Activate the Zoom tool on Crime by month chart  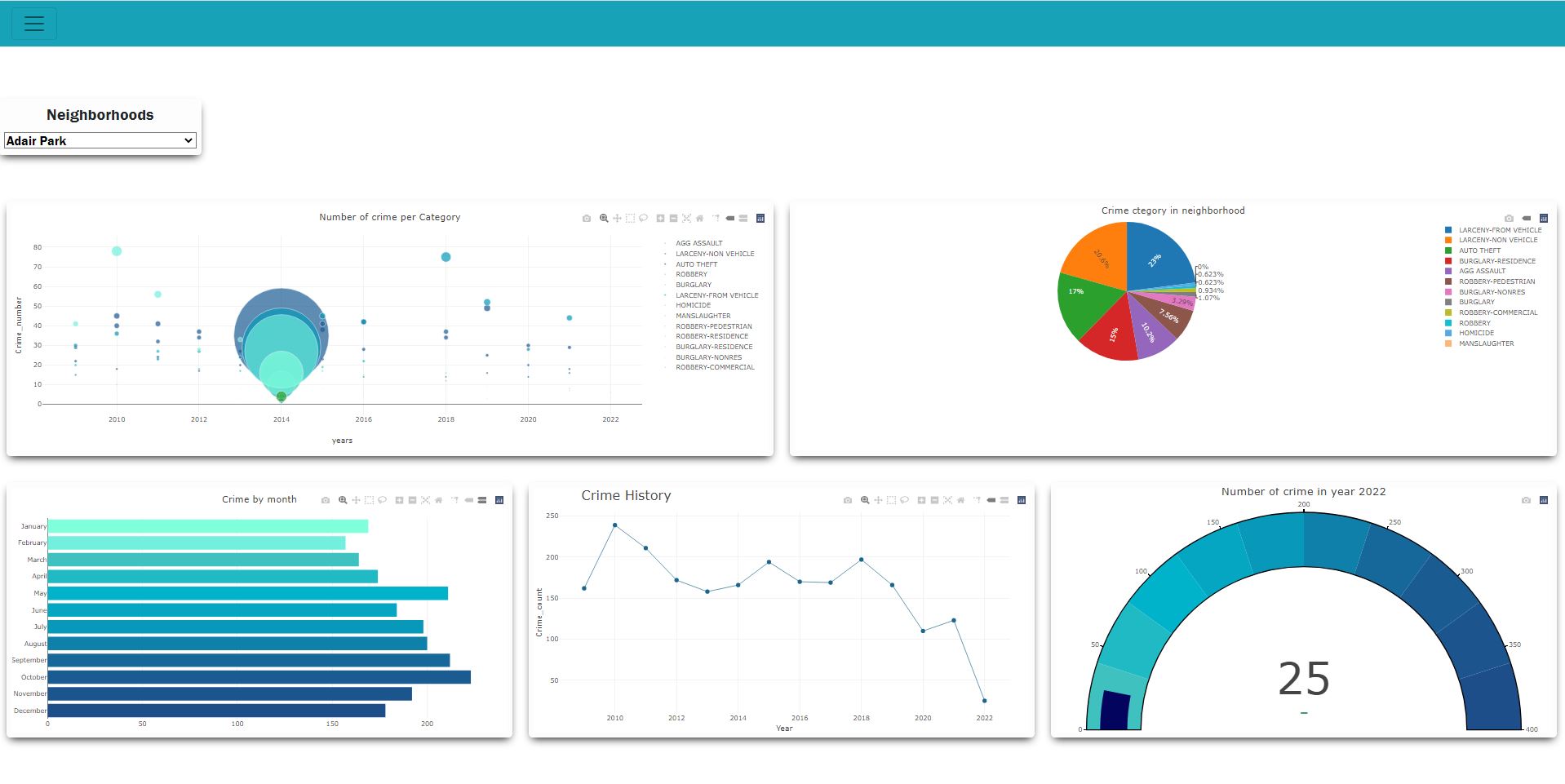click(x=343, y=500)
